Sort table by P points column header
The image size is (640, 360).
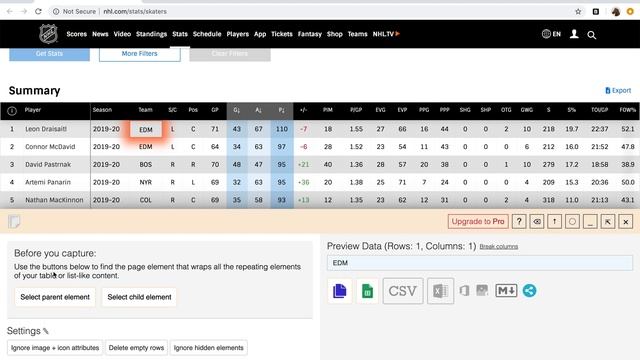tap(282, 110)
